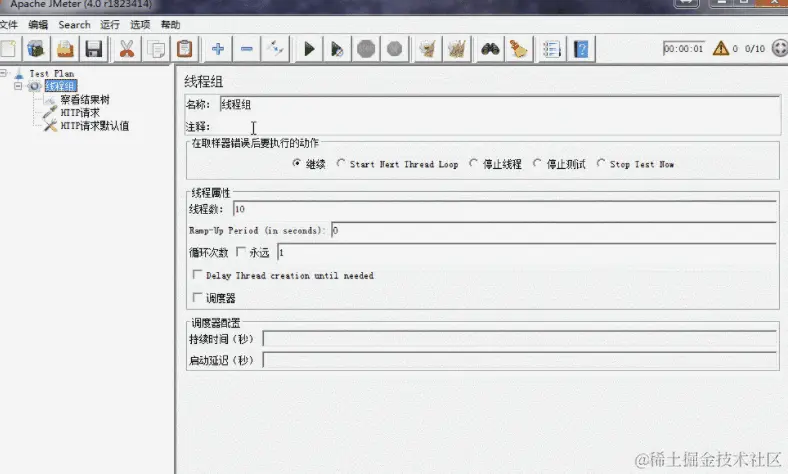
Task: Select the 停止线程 radio button
Action: pyautogui.click(x=473, y=163)
